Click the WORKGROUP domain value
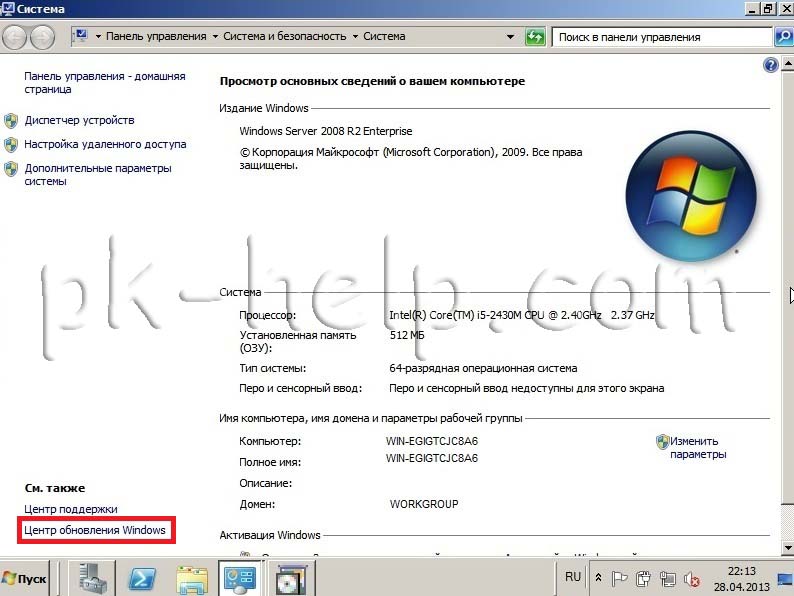Viewport: 794px width, 596px height. pyautogui.click(x=424, y=504)
